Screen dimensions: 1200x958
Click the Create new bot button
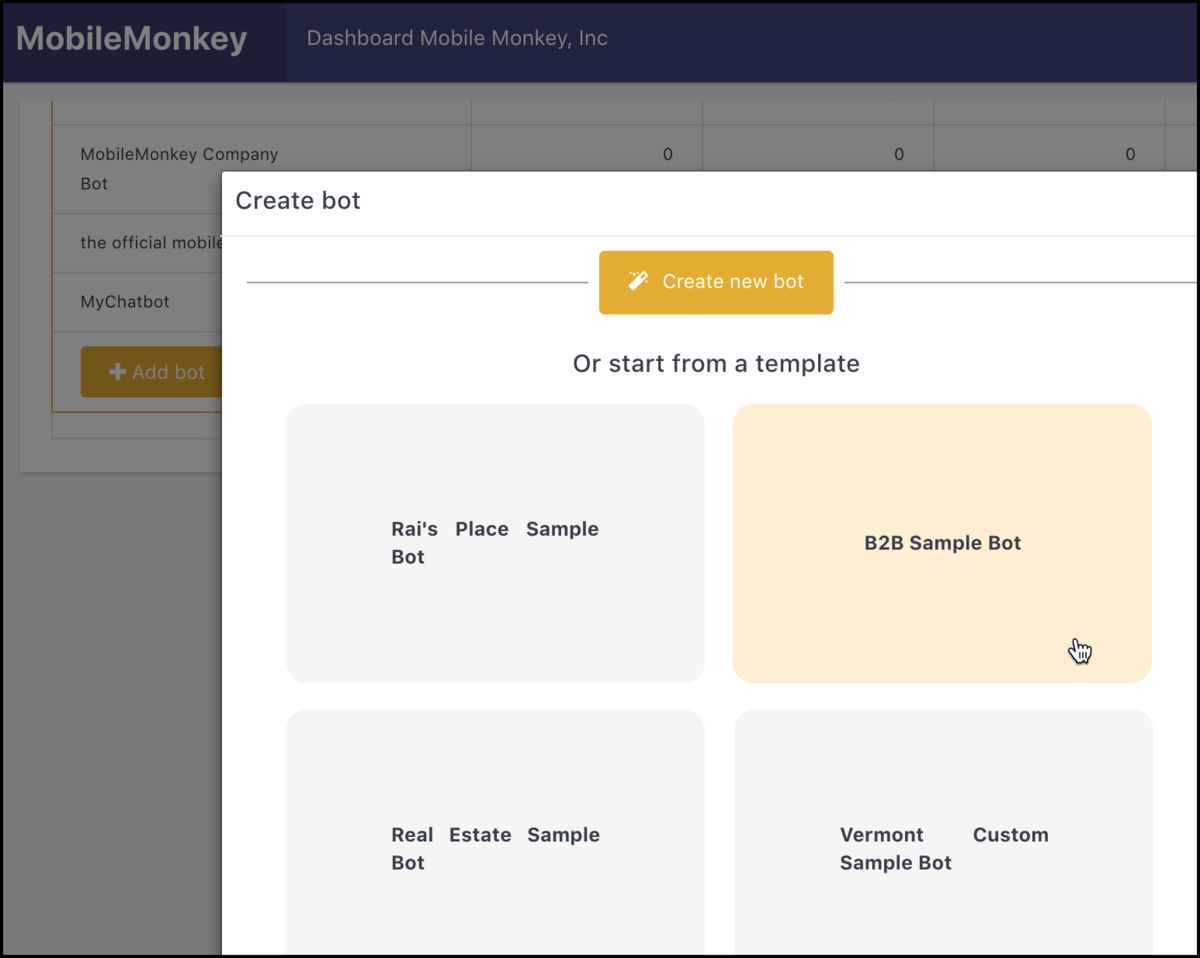click(716, 282)
